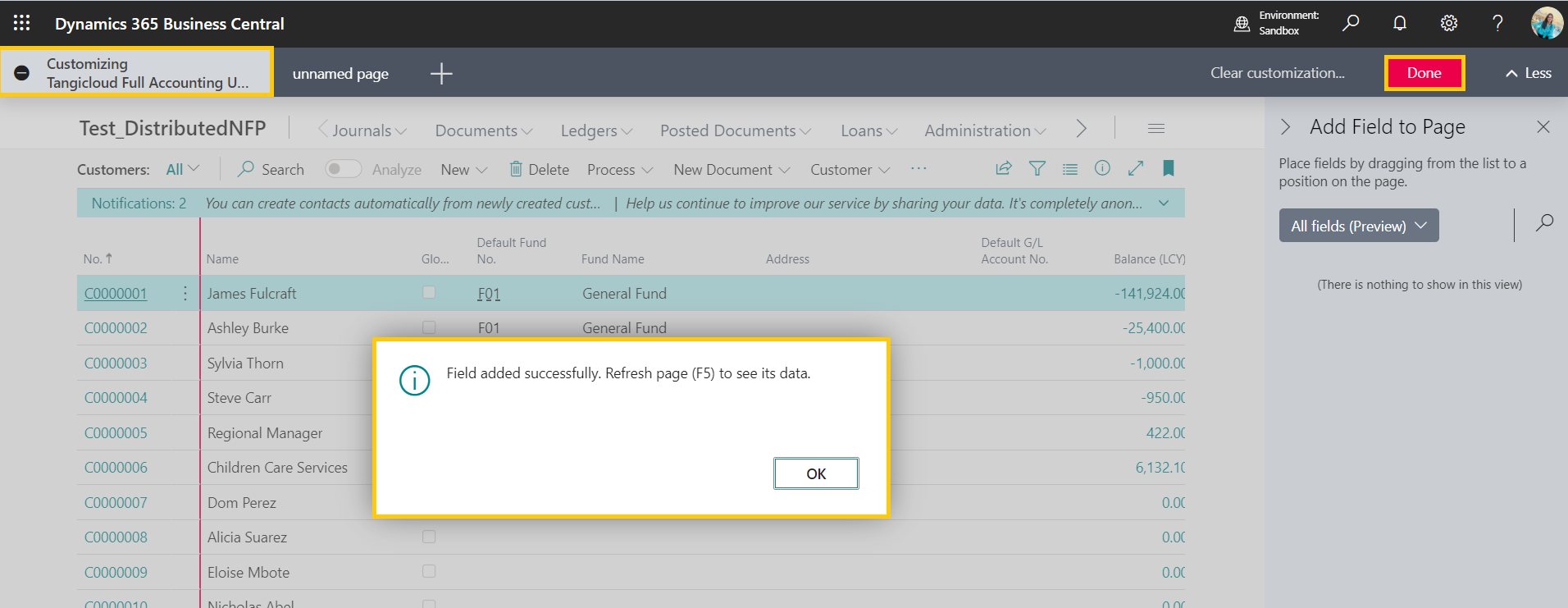
Task: Open the Administration menu
Action: 986,130
